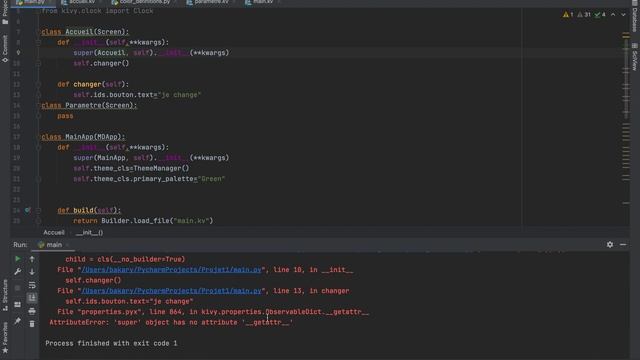Image resolution: width=640 pixels, height=360 pixels.
Task: Hide the Run tool window
Action: (623, 244)
